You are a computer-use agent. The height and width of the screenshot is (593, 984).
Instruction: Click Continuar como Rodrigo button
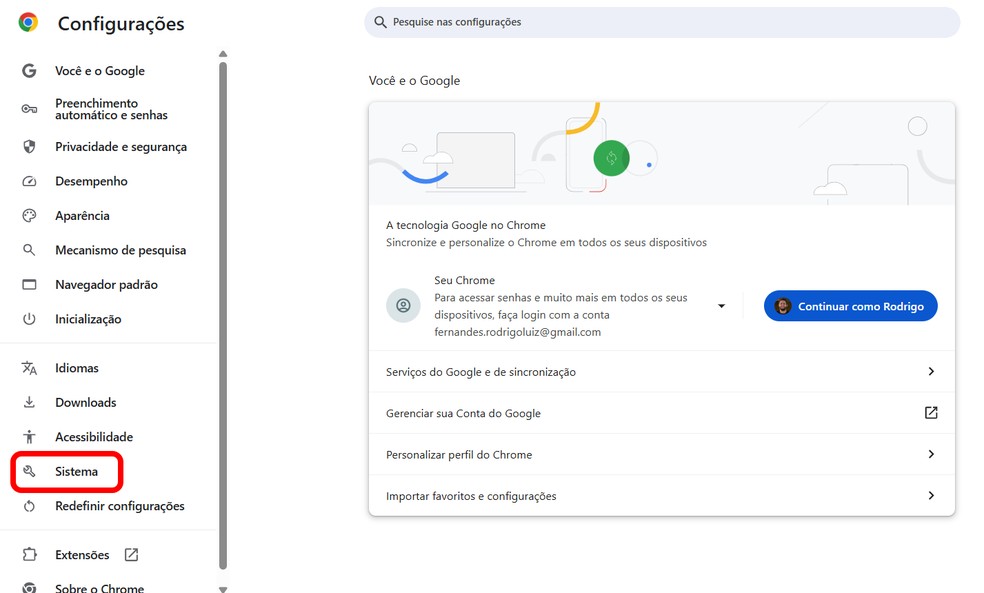pos(850,306)
